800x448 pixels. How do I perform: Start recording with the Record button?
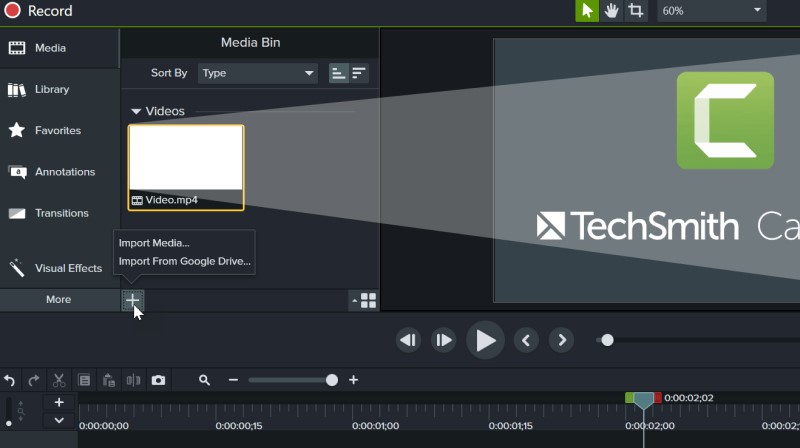click(38, 11)
